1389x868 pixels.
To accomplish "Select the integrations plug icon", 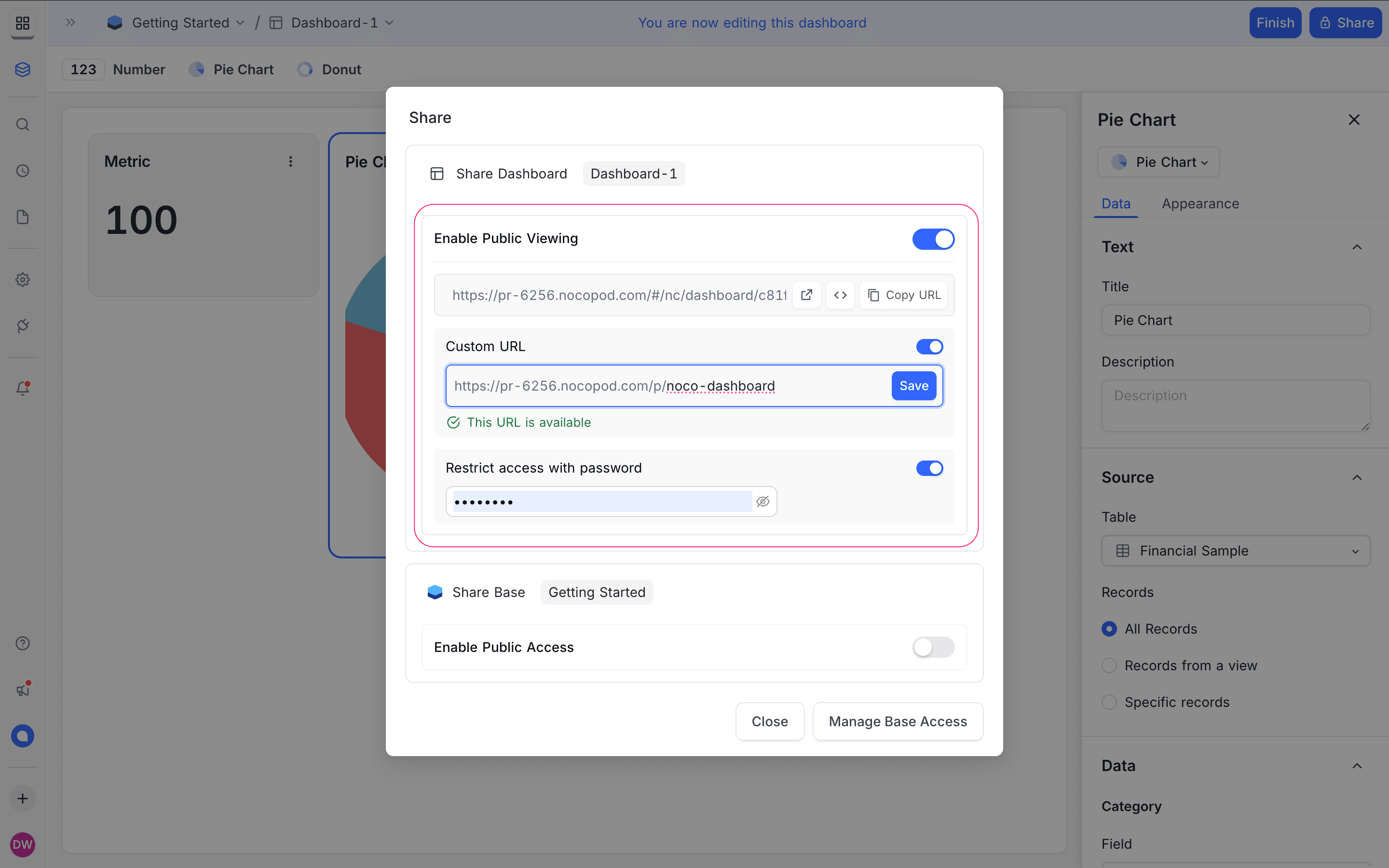I will click(x=22, y=325).
